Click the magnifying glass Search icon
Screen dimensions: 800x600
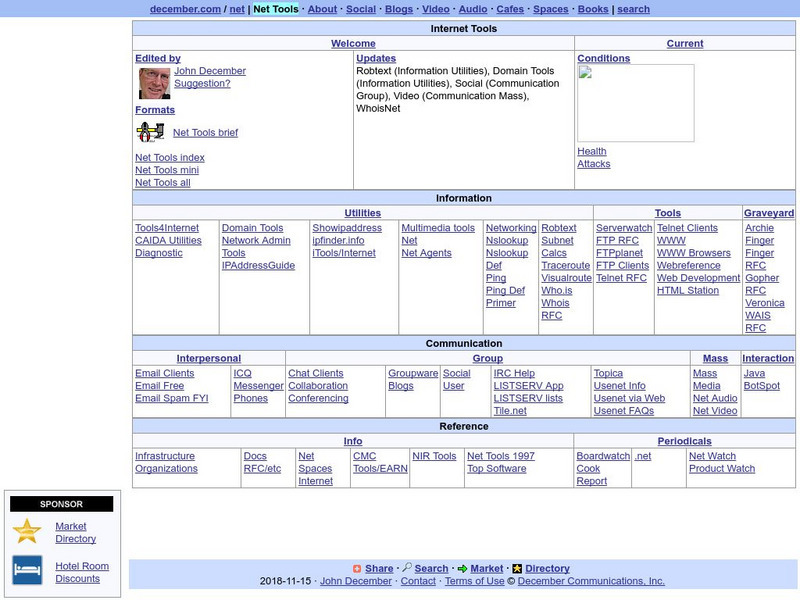point(405,568)
